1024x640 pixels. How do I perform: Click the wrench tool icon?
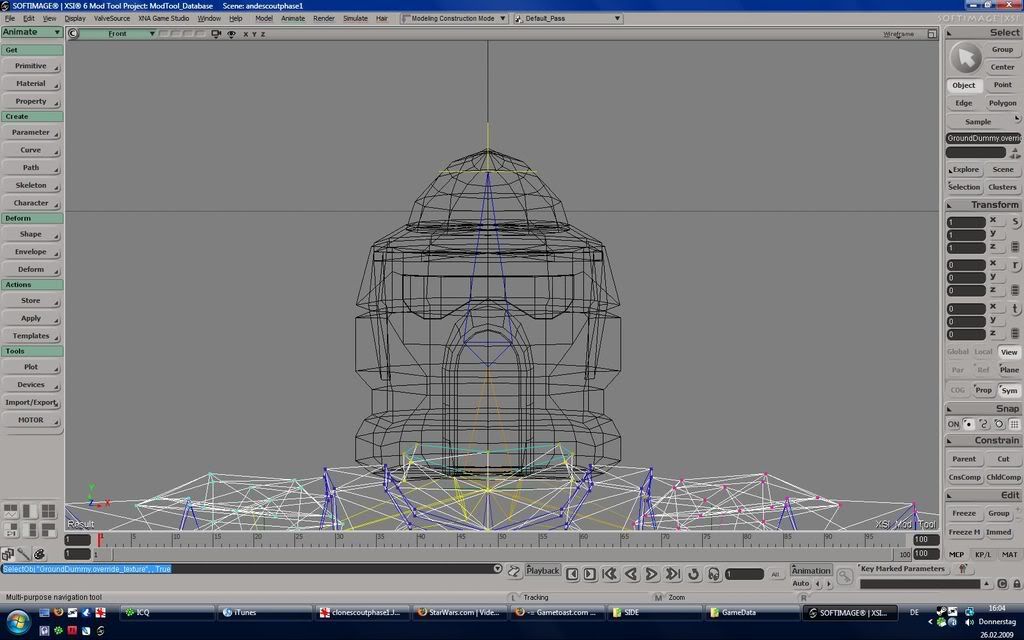coord(24,554)
